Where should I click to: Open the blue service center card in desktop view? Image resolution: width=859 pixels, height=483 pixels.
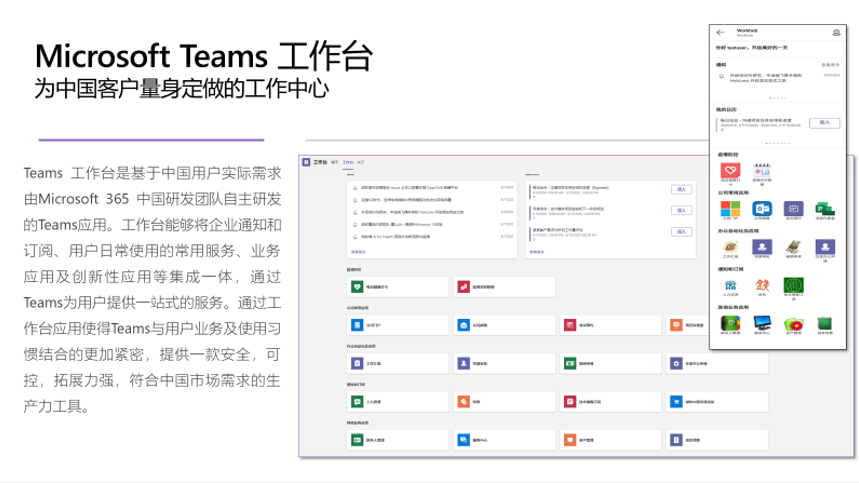(x=504, y=440)
